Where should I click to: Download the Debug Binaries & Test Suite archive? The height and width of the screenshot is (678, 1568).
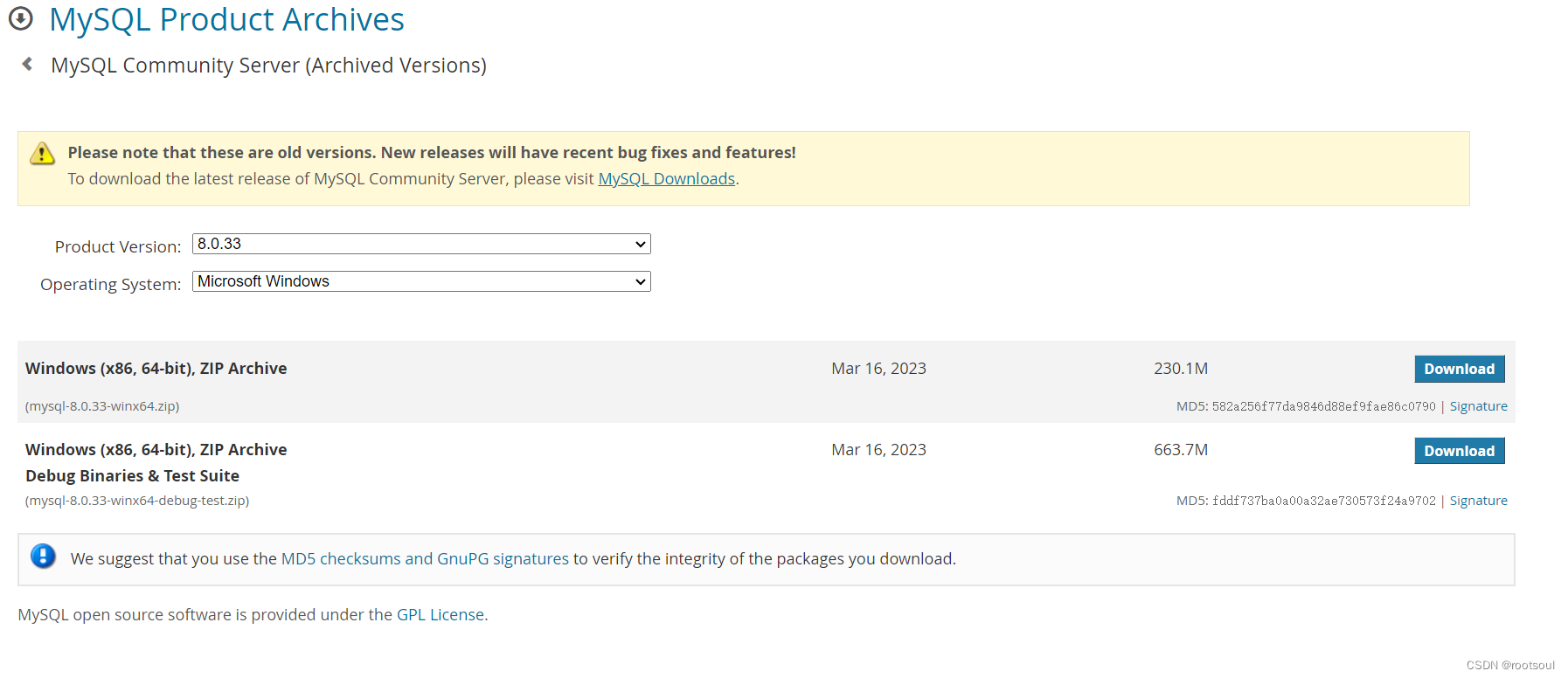pos(1459,451)
